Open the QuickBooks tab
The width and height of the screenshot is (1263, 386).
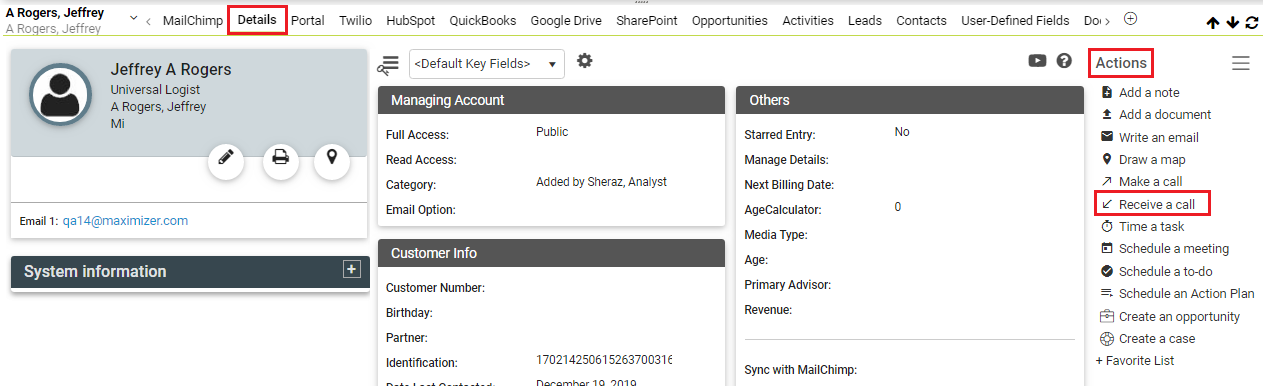(483, 20)
